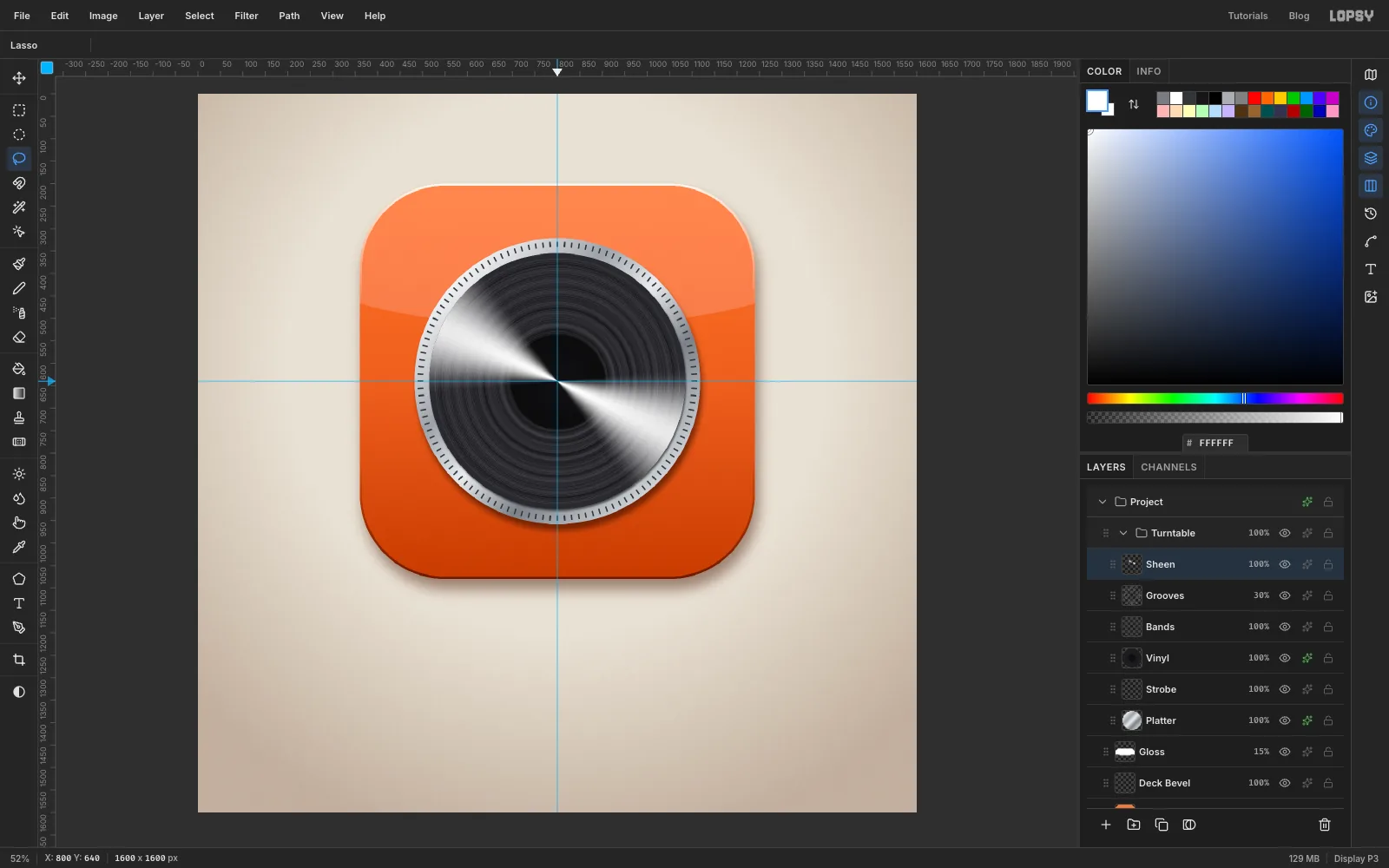Collapse the Project folder
The height and width of the screenshot is (868, 1389).
pyautogui.click(x=1103, y=502)
